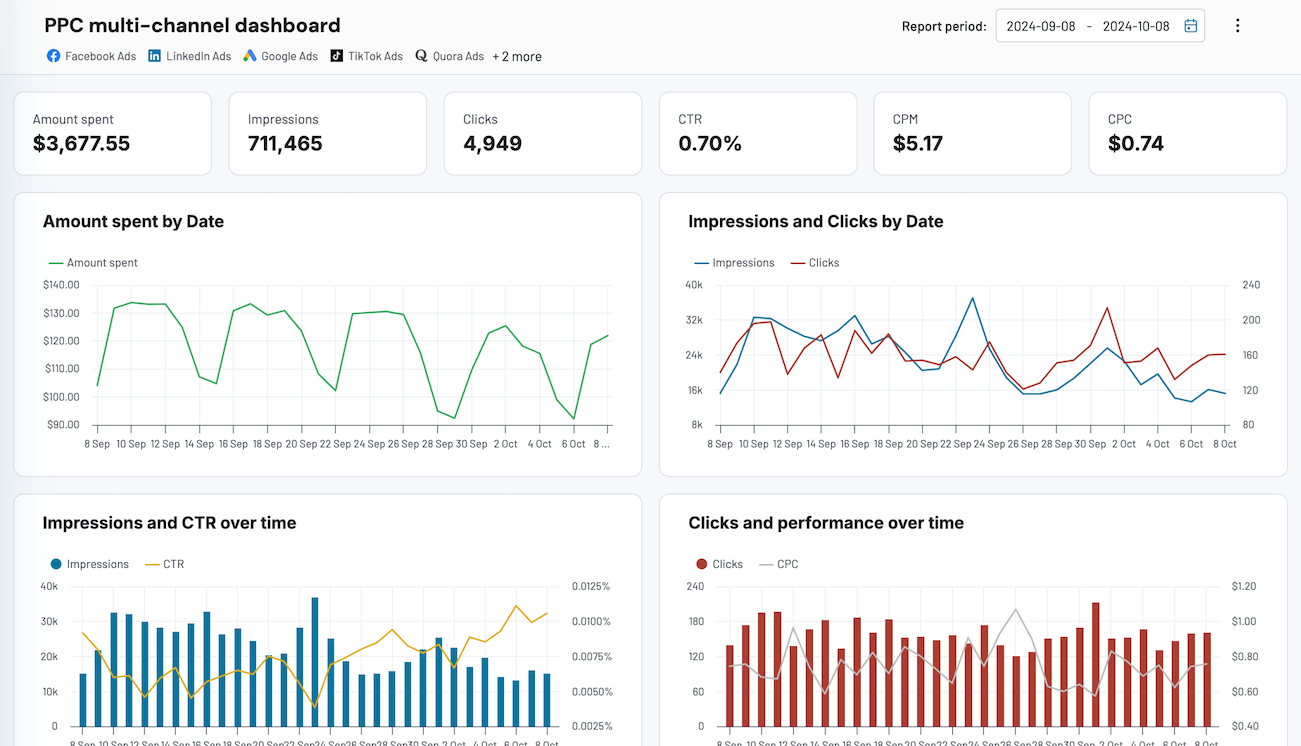Open the three-dot dashboard options menu

click(x=1238, y=25)
